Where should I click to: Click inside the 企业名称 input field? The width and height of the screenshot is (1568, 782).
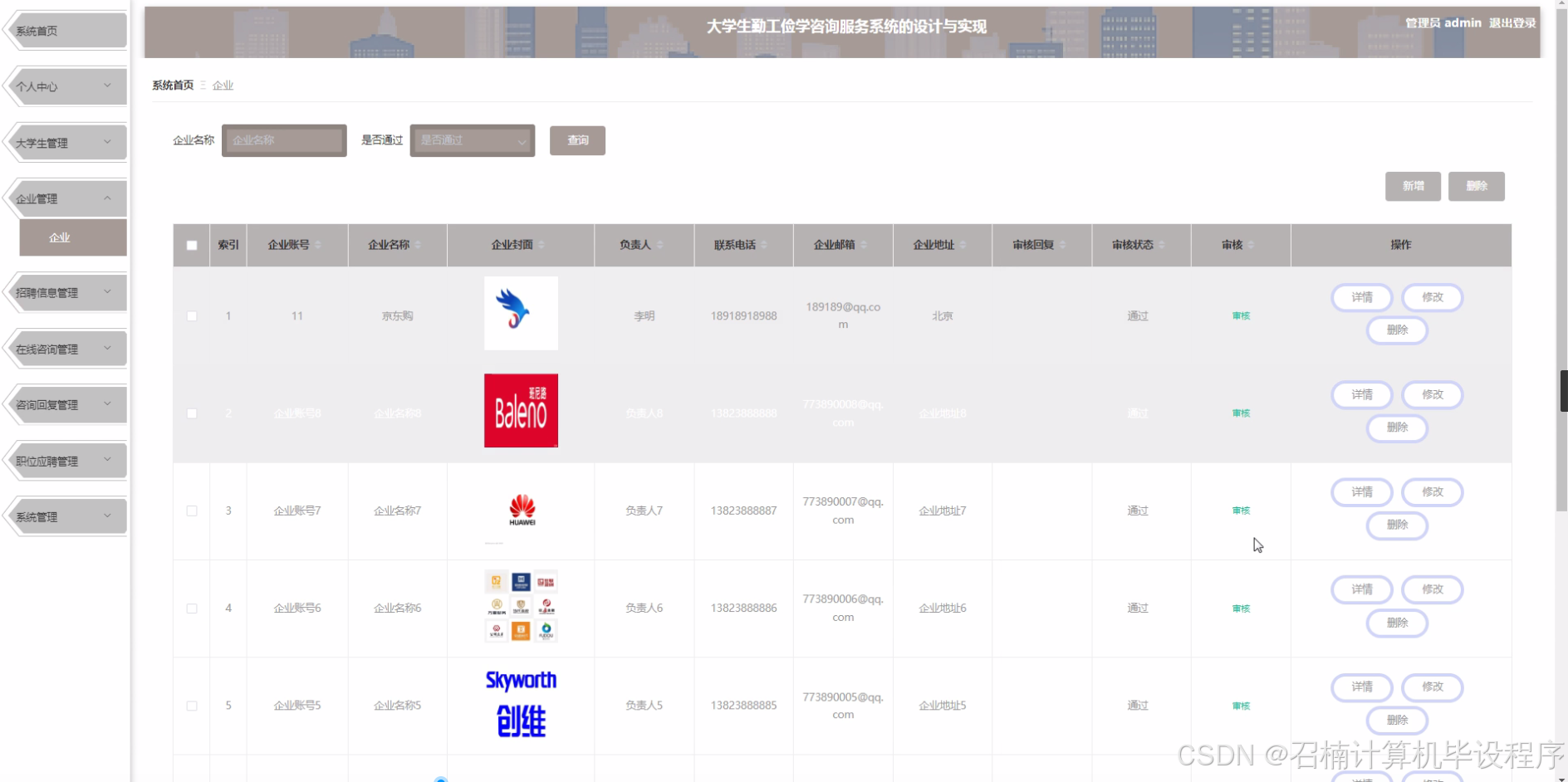pyautogui.click(x=283, y=140)
